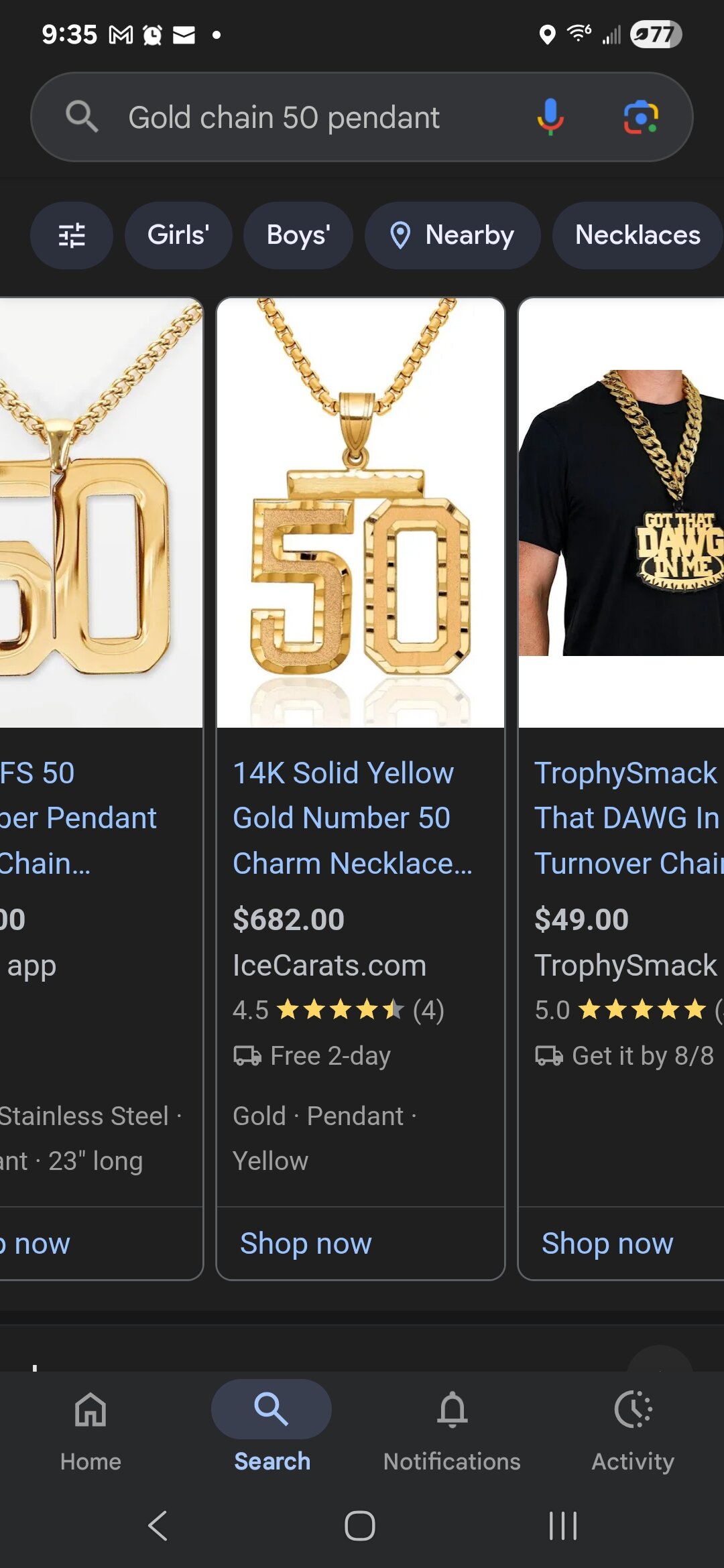Enable the Nearby location filter

pos(452,235)
